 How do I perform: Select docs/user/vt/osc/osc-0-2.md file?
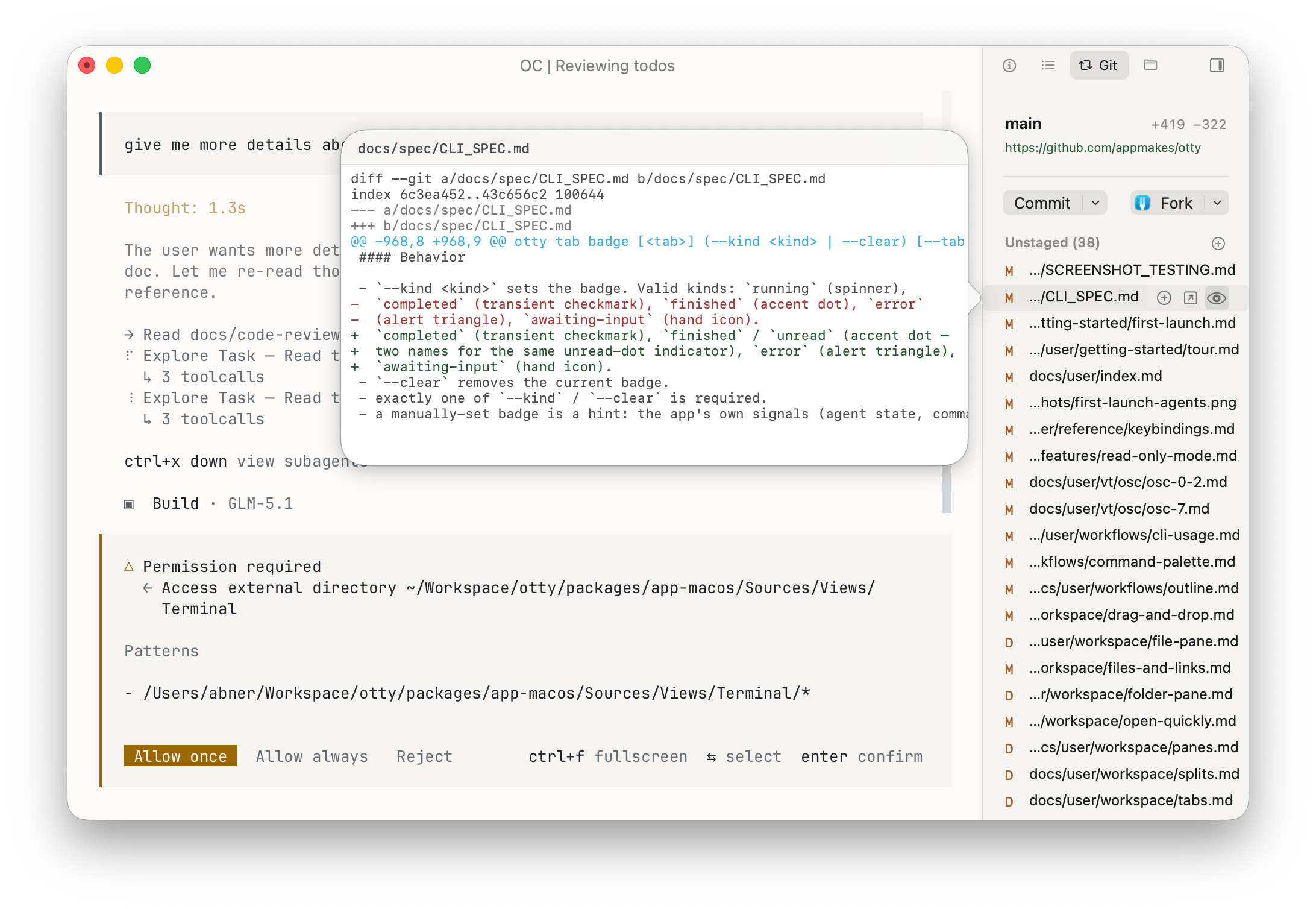point(1116,483)
